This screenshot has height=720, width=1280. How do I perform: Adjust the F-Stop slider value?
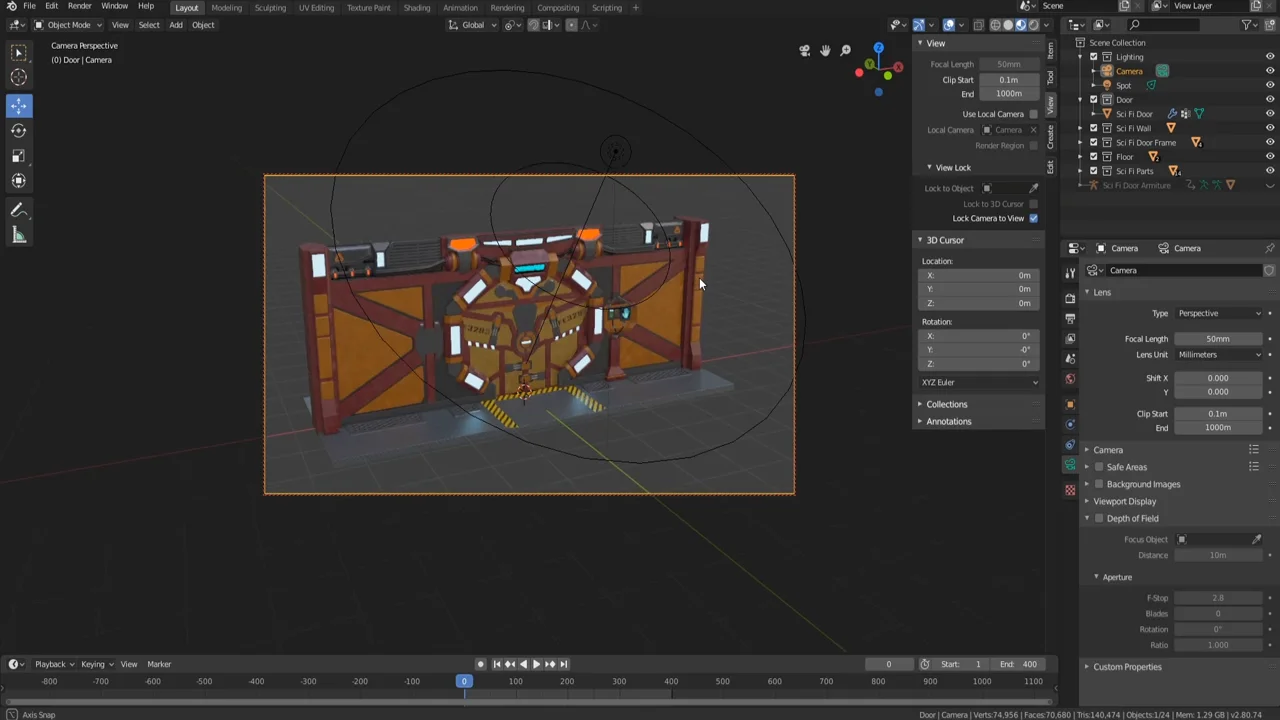(1218, 597)
